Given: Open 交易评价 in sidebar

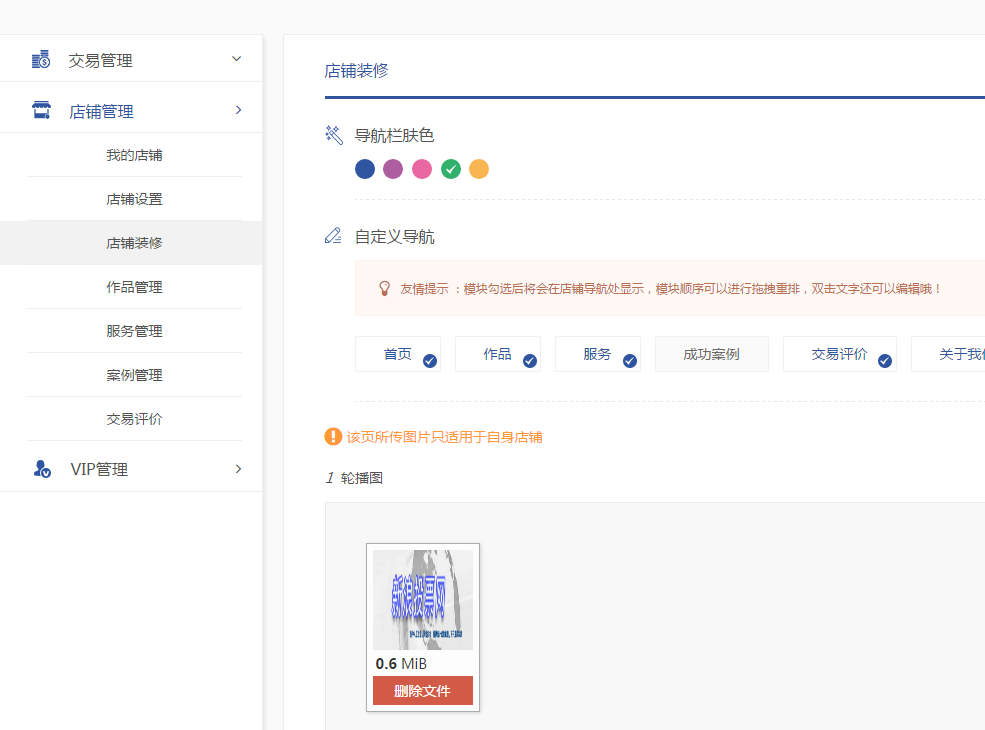Looking at the screenshot, I should point(134,419).
